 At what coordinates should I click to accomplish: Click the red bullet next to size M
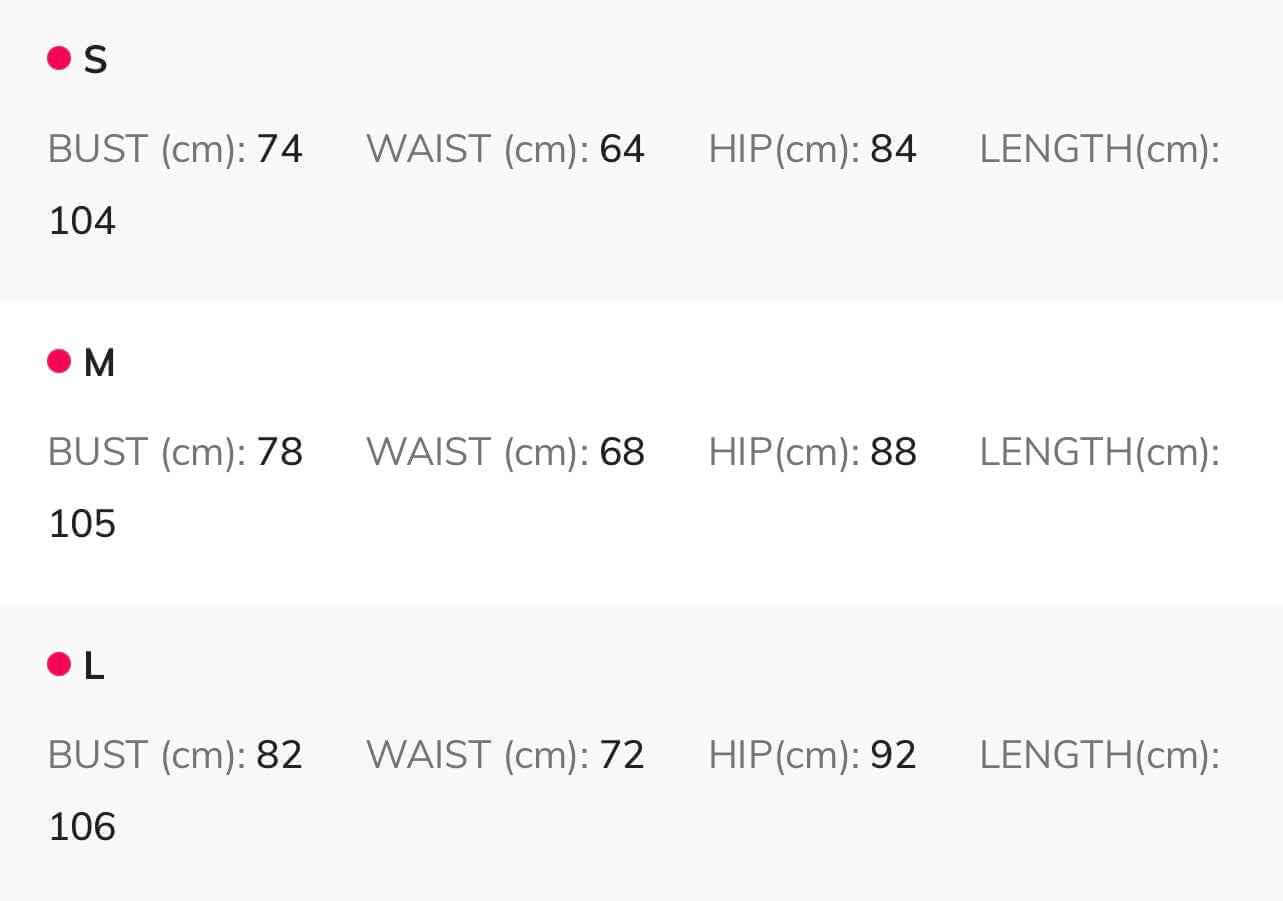(59, 361)
